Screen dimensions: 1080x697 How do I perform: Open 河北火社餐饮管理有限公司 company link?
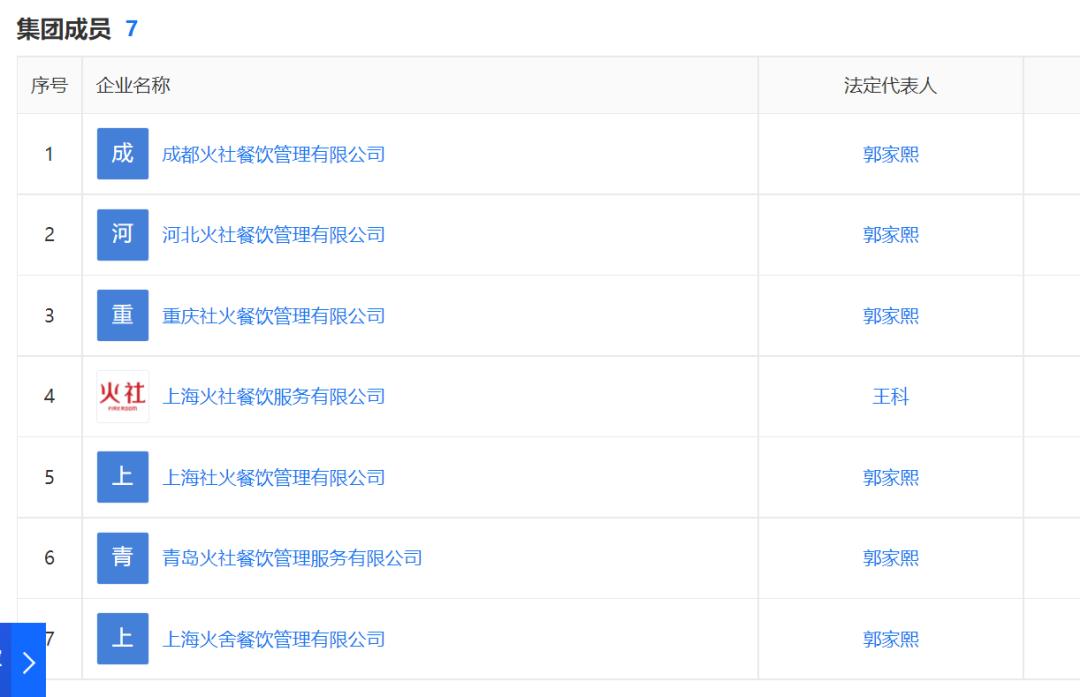click(273, 235)
